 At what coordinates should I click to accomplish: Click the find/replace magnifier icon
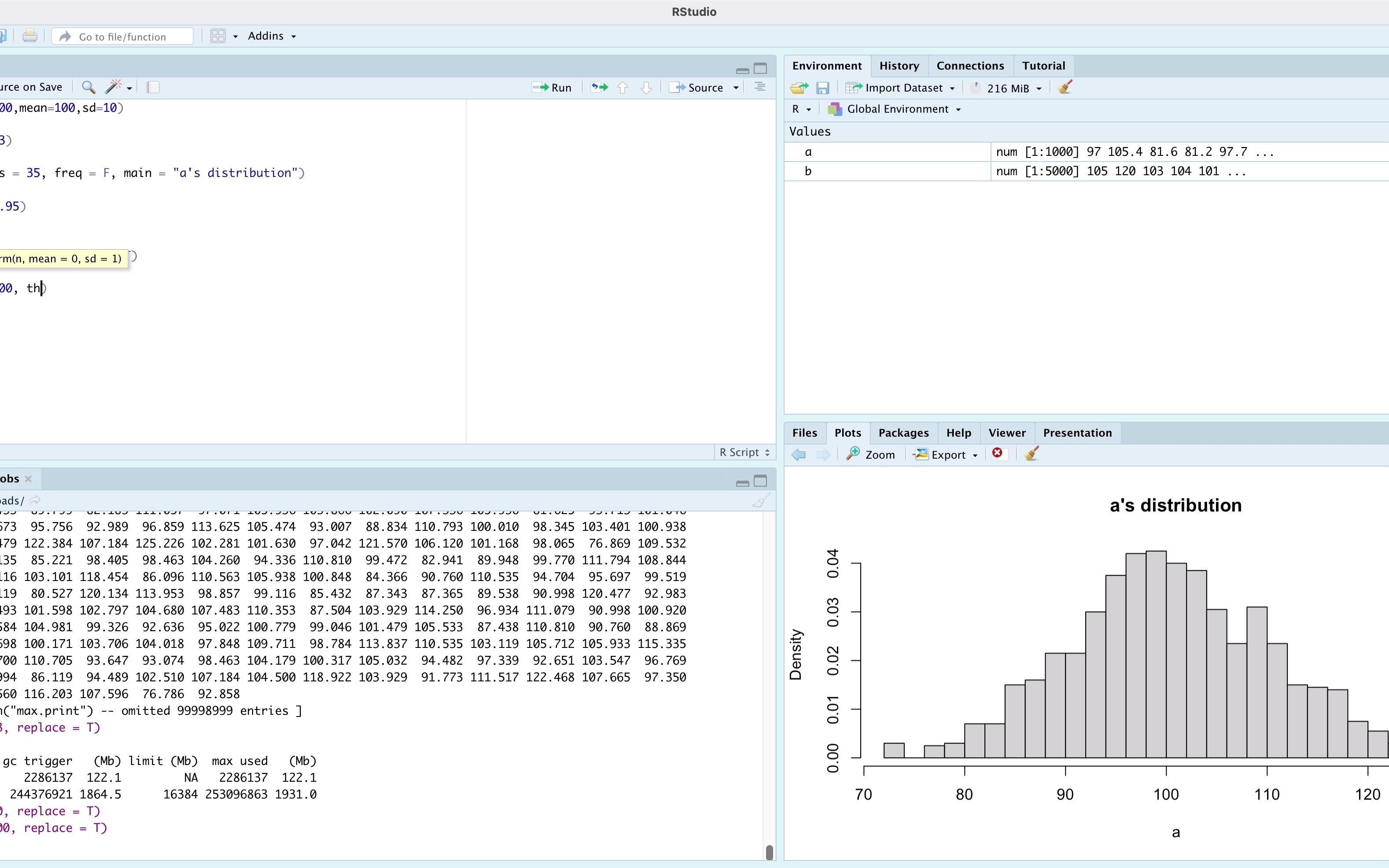pos(88,87)
